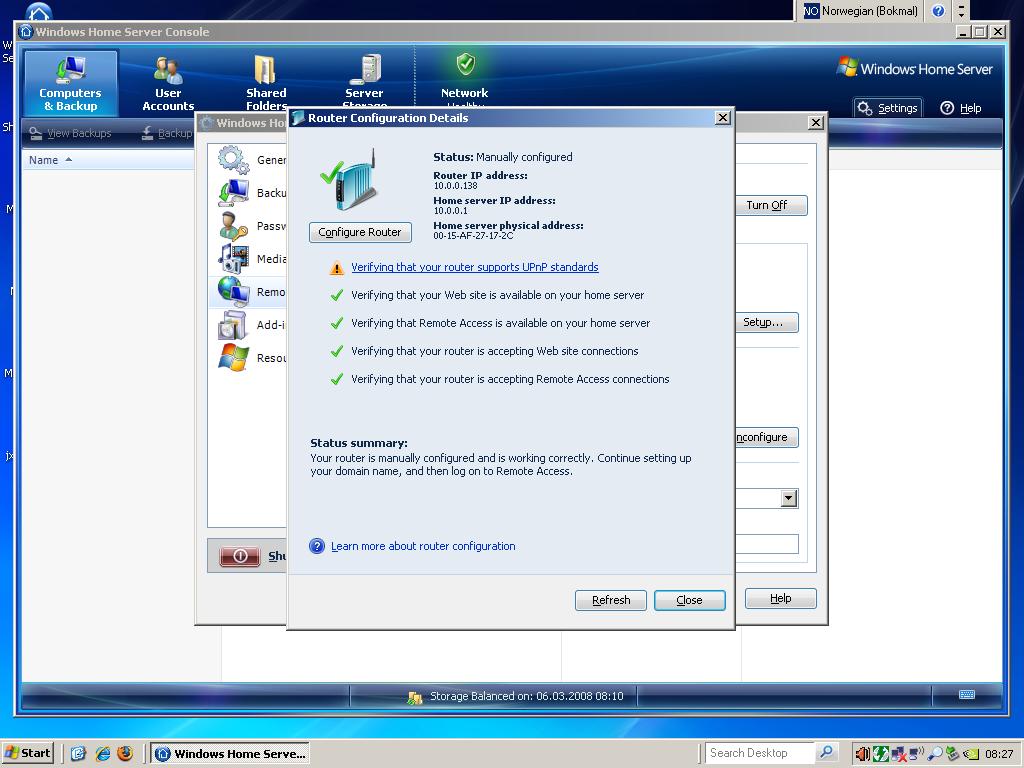This screenshot has width=1024, height=768.
Task: Select the Passwords settings icon
Action: [x=233, y=226]
